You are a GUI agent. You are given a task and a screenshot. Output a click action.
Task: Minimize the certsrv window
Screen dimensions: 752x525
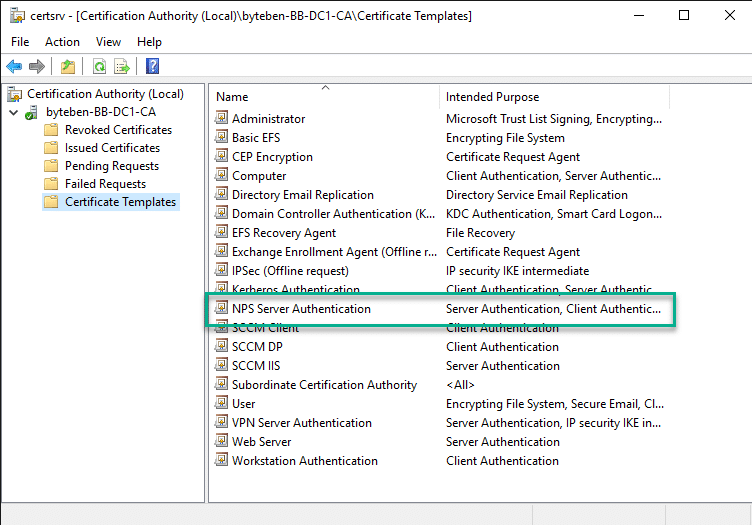coord(639,15)
